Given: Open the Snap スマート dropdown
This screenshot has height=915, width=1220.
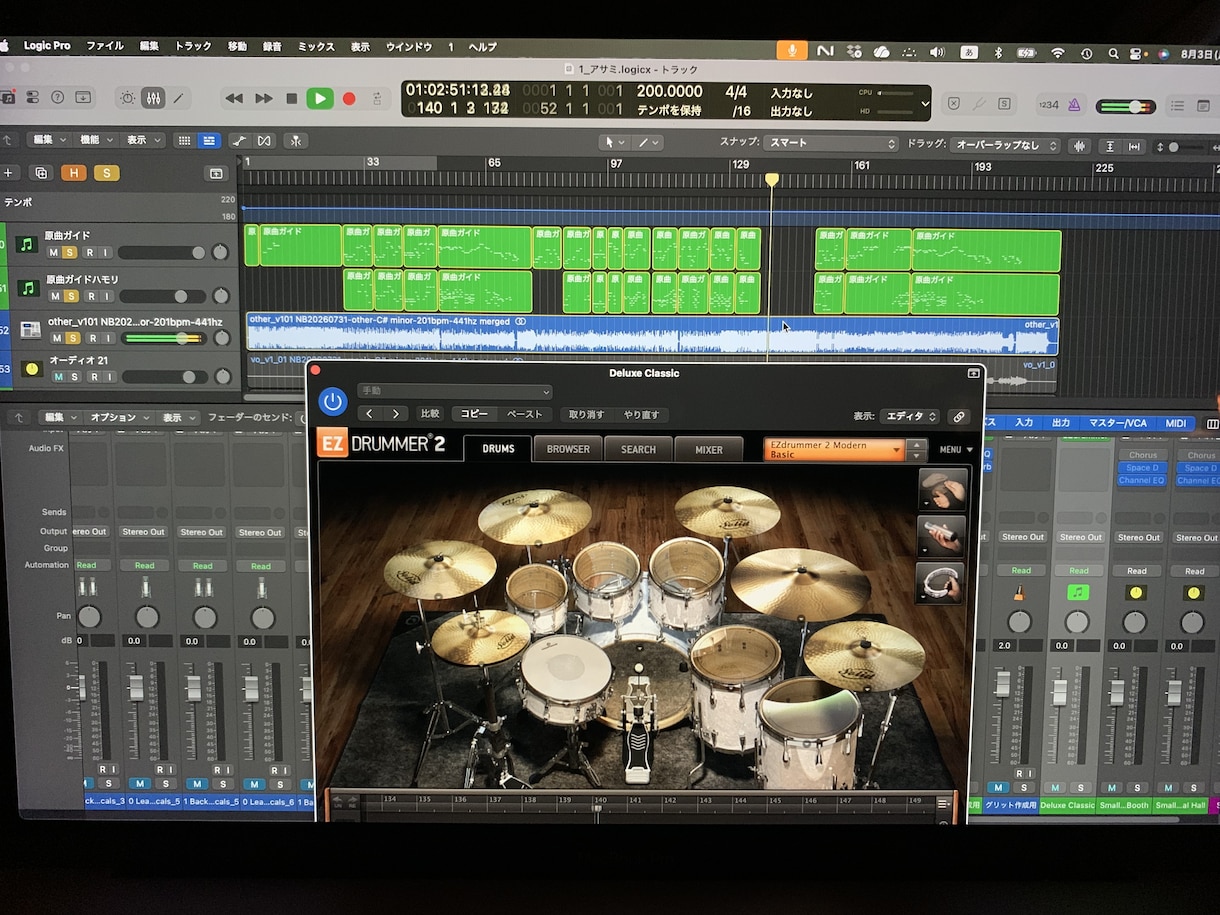Looking at the screenshot, I should coord(831,143).
